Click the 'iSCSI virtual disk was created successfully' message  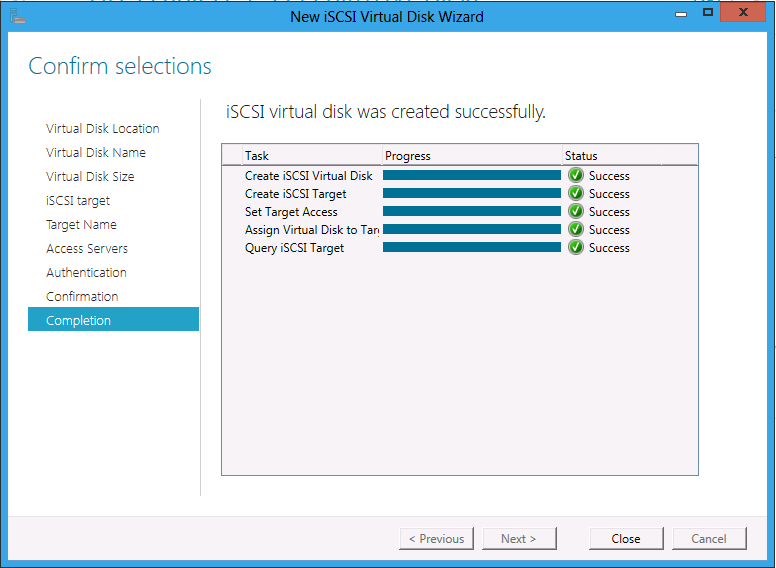(386, 112)
